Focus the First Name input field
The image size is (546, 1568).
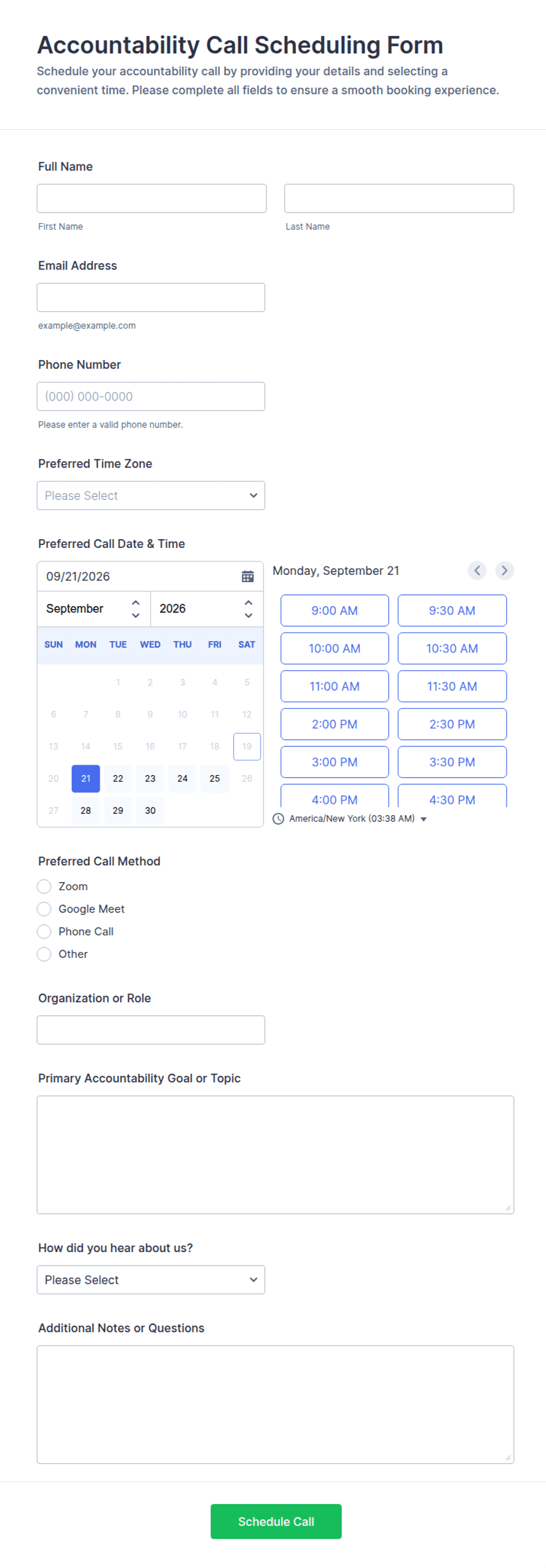[x=151, y=198]
